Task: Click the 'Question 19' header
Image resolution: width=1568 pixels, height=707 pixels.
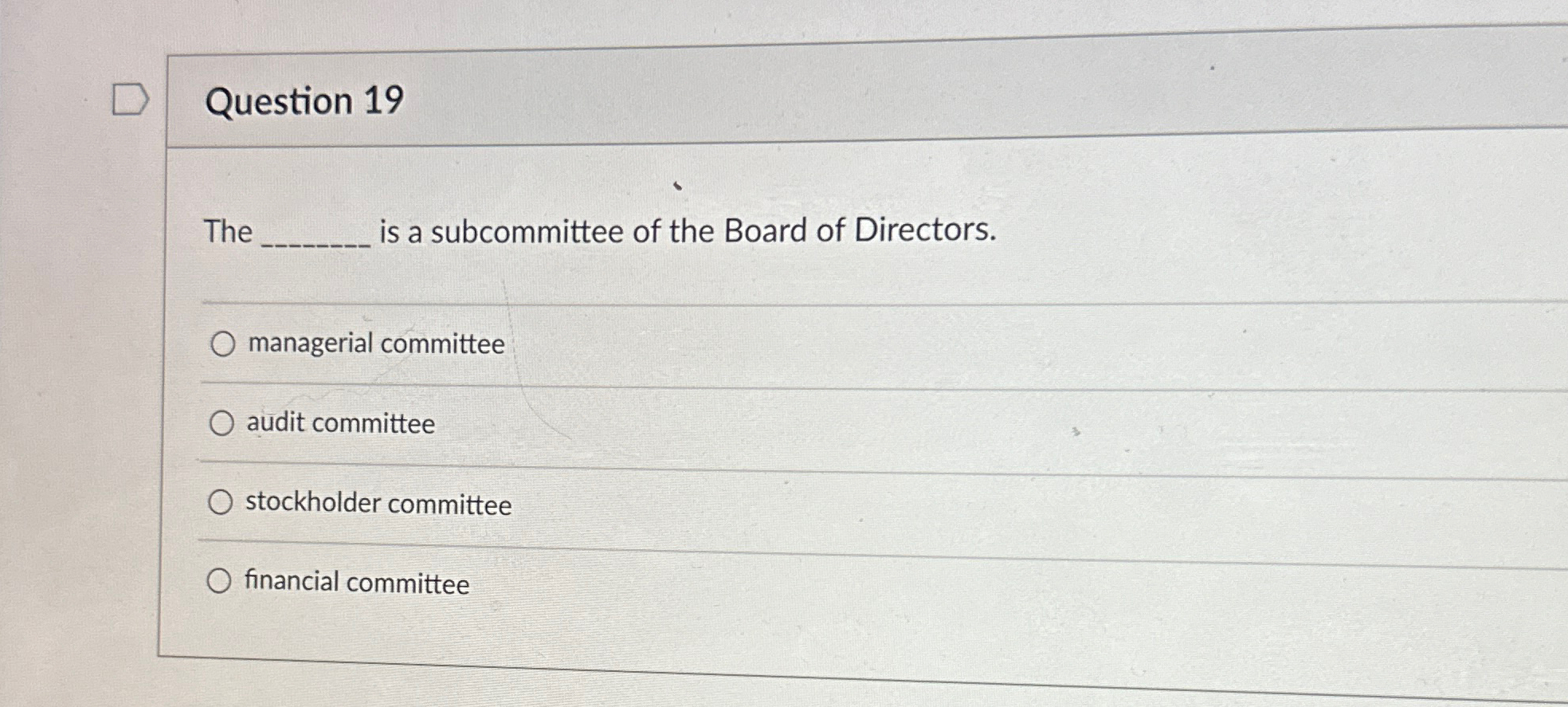Action: coord(307,101)
